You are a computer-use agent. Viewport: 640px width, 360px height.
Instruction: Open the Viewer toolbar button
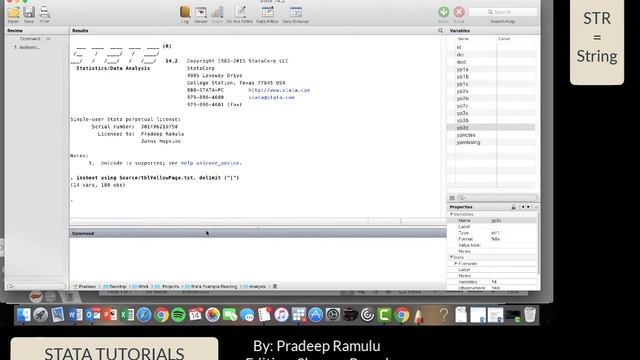click(200, 14)
